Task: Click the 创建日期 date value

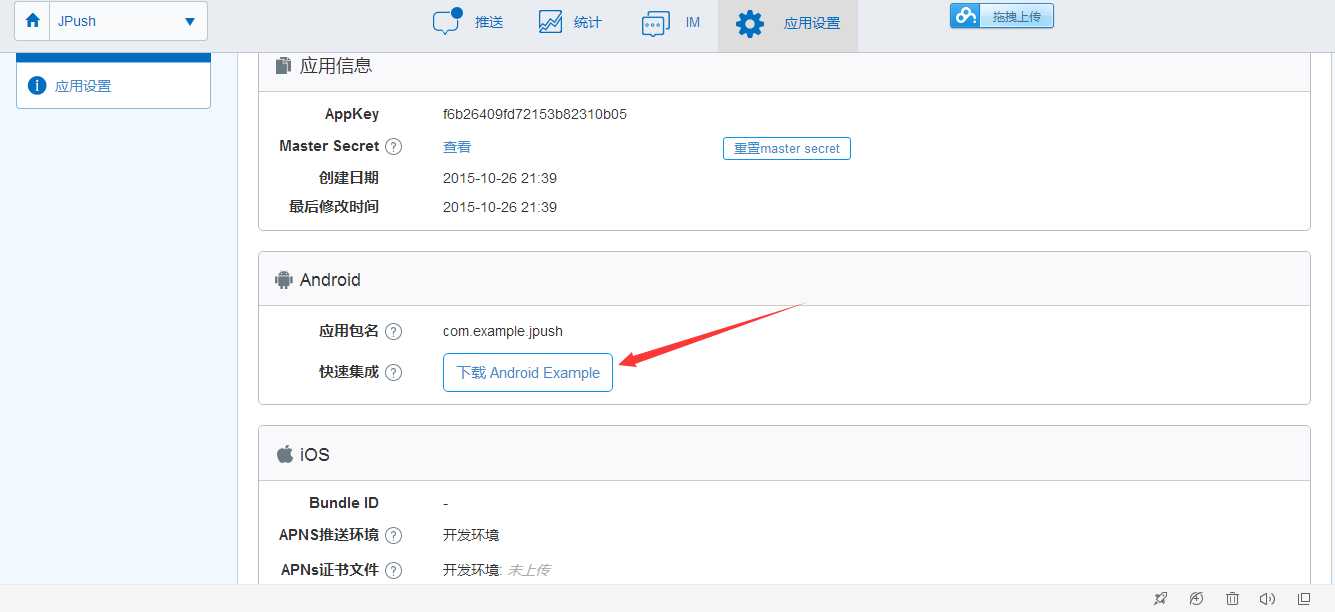Action: click(500, 178)
